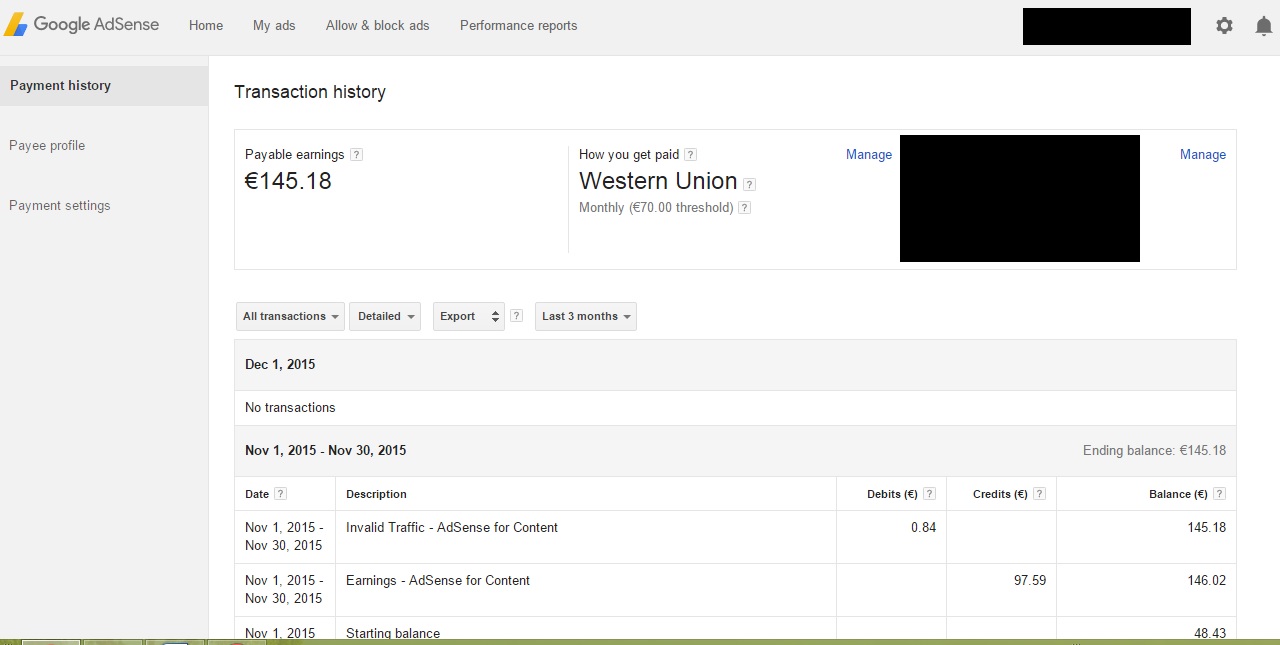Click the 48.43 starting balance value
The height and width of the screenshot is (645, 1280).
[1209, 633]
